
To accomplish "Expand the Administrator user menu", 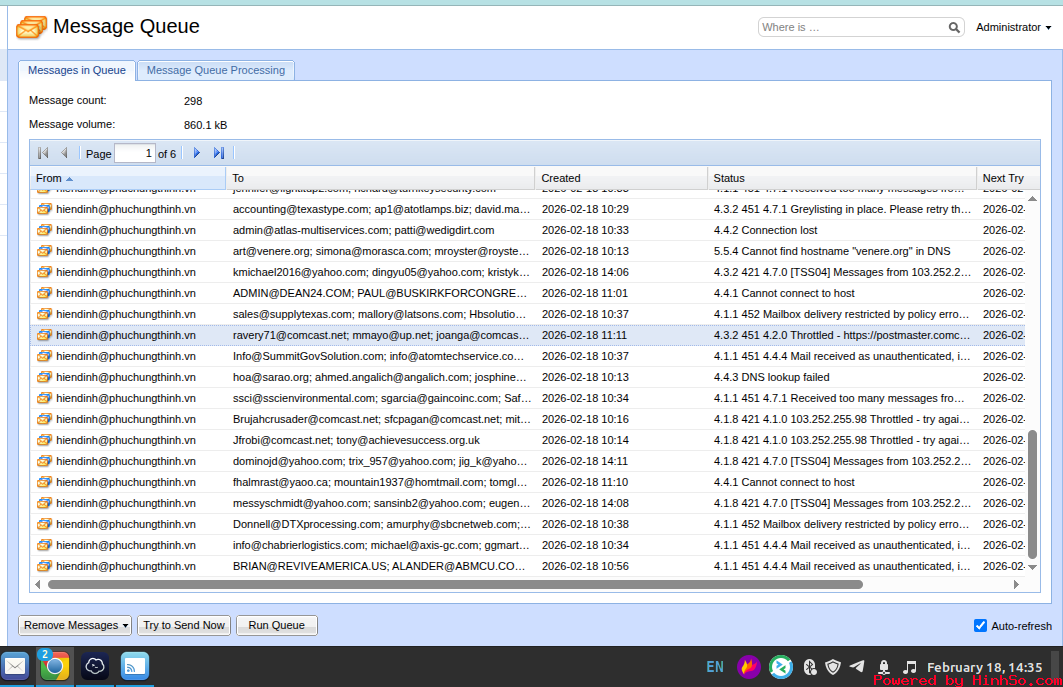I will (x=1013, y=28).
